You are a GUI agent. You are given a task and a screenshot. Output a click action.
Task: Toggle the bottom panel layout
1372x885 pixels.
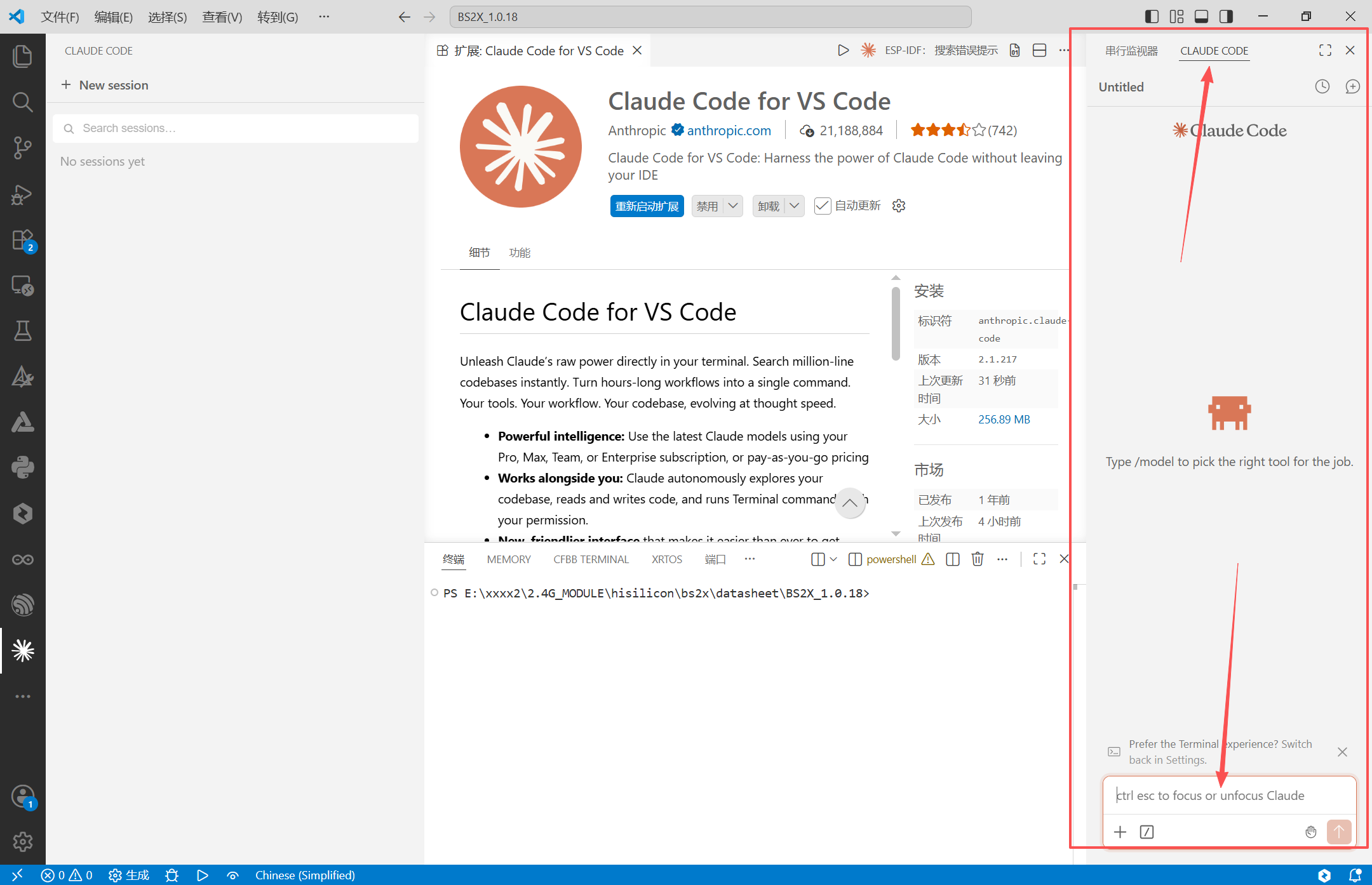click(x=1201, y=17)
